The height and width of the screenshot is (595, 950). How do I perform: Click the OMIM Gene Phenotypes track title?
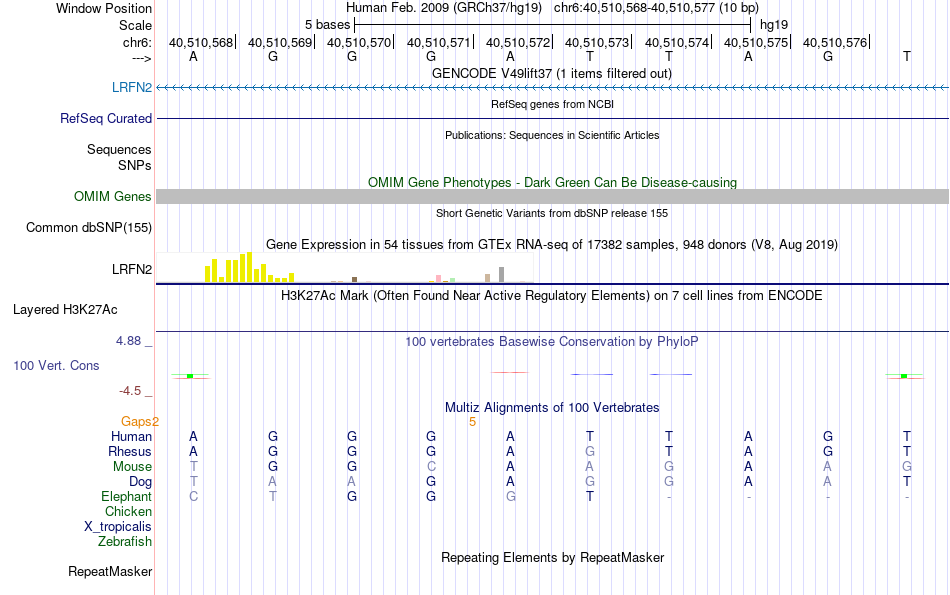click(x=552, y=182)
